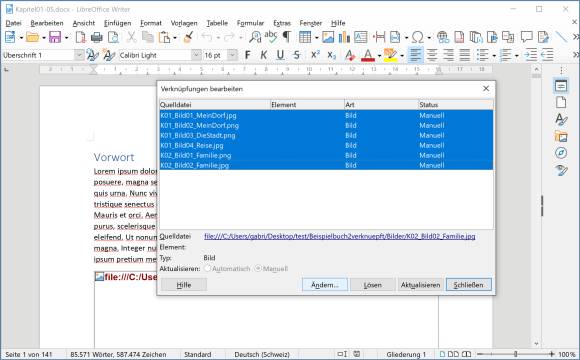The width and height of the screenshot is (580, 360).
Task: Open the highlighting color dropdown arrow
Action: click(x=402, y=56)
